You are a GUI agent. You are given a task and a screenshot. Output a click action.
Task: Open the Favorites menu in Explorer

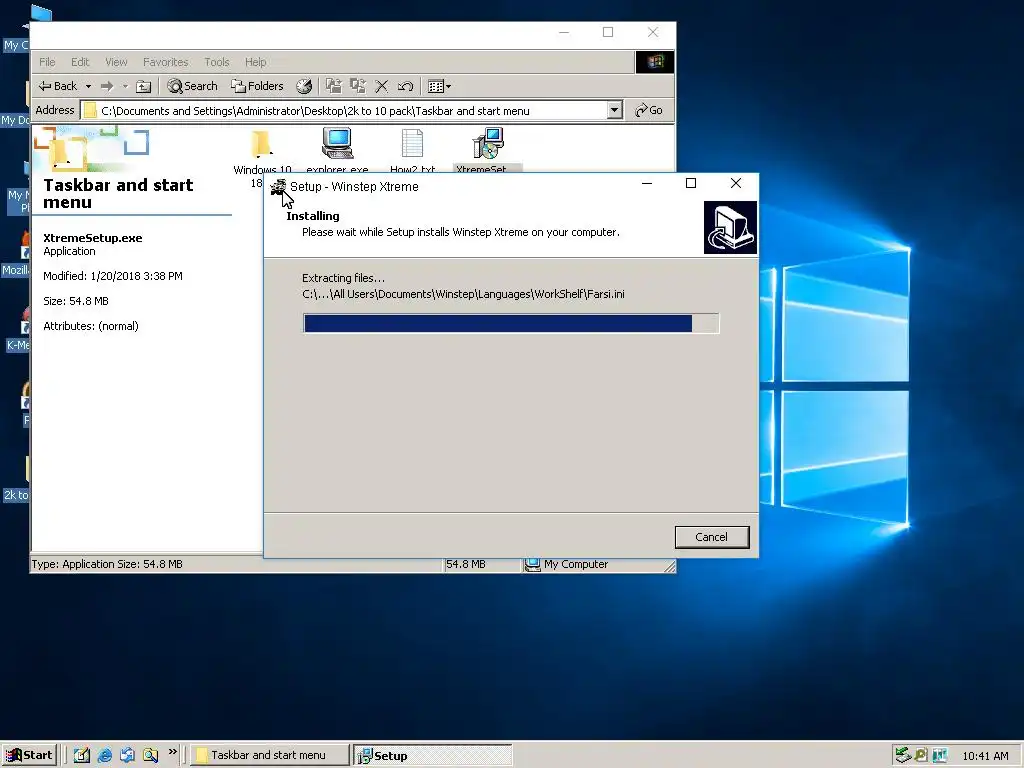[x=165, y=62]
